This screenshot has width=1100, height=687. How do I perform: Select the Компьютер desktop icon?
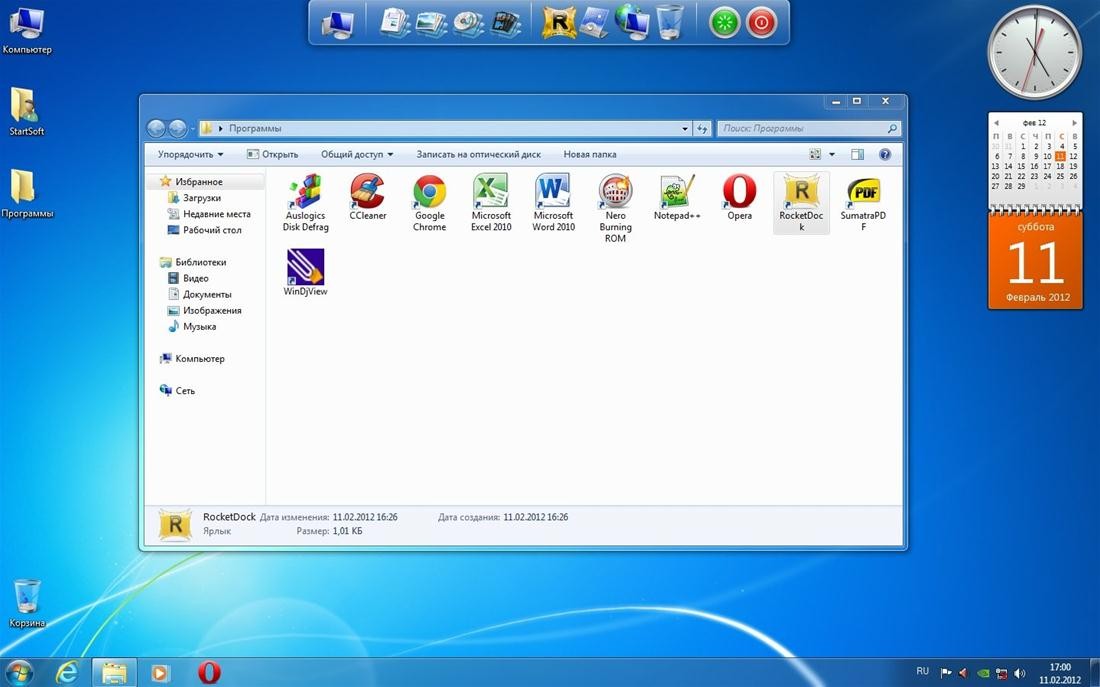click(x=27, y=31)
